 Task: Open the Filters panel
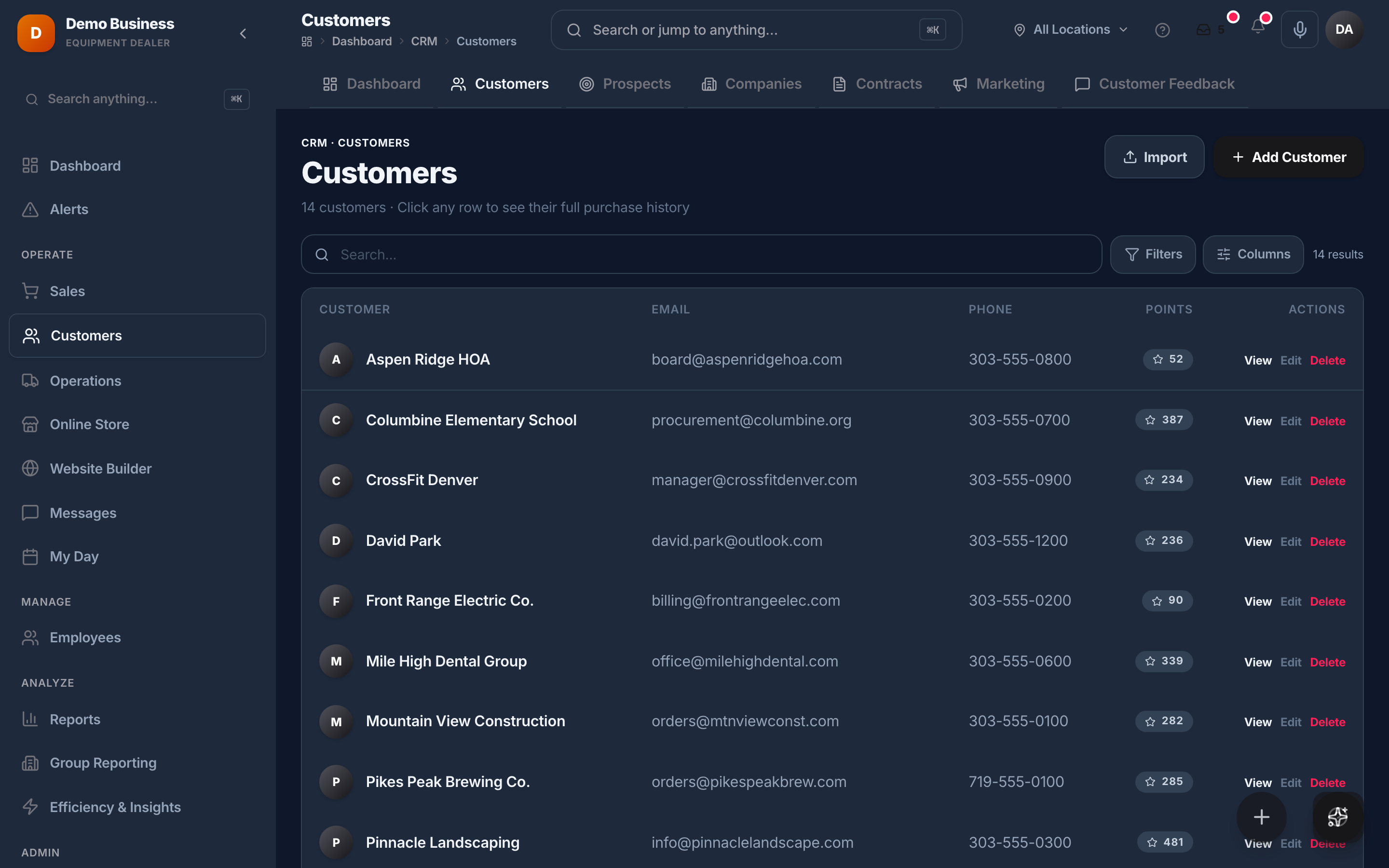click(x=1153, y=254)
